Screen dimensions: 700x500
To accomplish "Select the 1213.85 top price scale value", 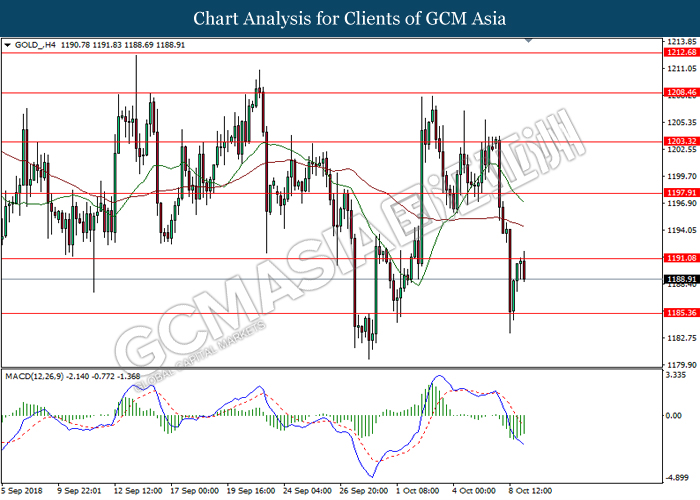I will 680,42.
